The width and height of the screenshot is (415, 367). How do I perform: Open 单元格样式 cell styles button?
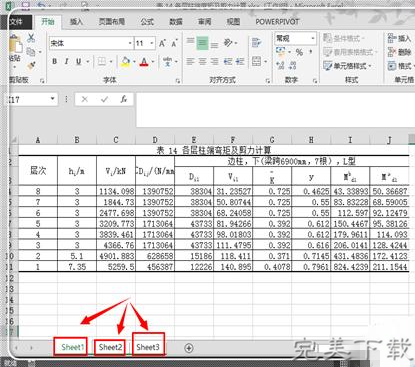(x=347, y=66)
